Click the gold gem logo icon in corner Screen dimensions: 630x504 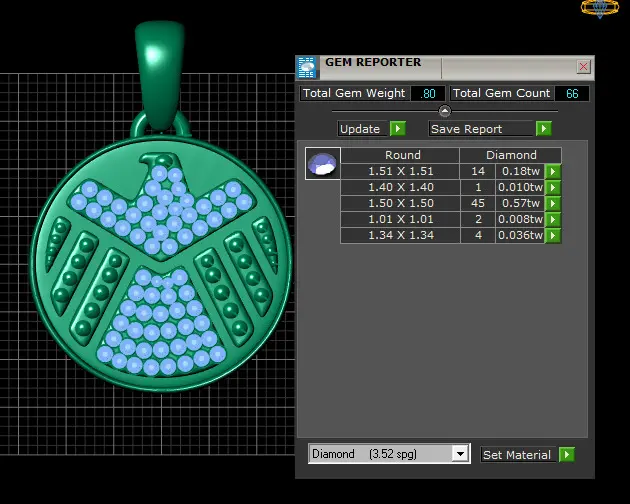[x=600, y=8]
